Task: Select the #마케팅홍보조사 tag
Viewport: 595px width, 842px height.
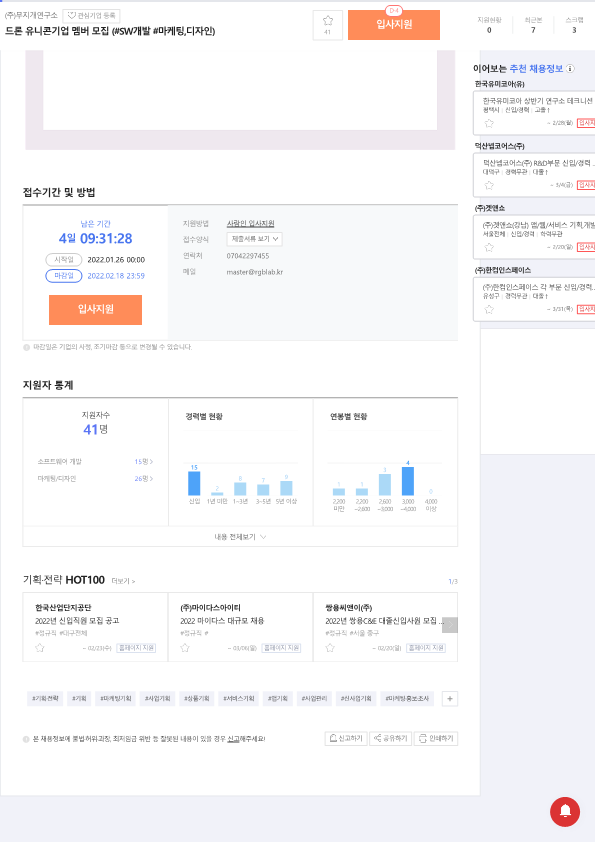Action: pyautogui.click(x=407, y=699)
